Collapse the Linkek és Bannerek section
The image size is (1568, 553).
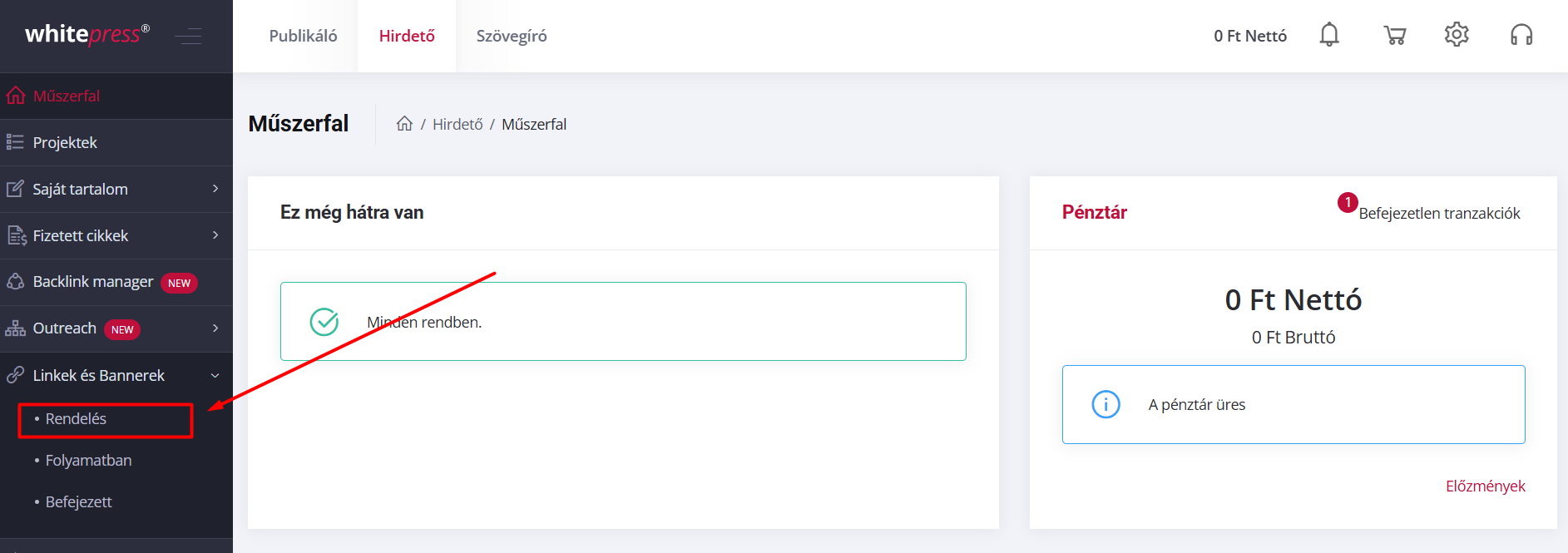click(215, 375)
